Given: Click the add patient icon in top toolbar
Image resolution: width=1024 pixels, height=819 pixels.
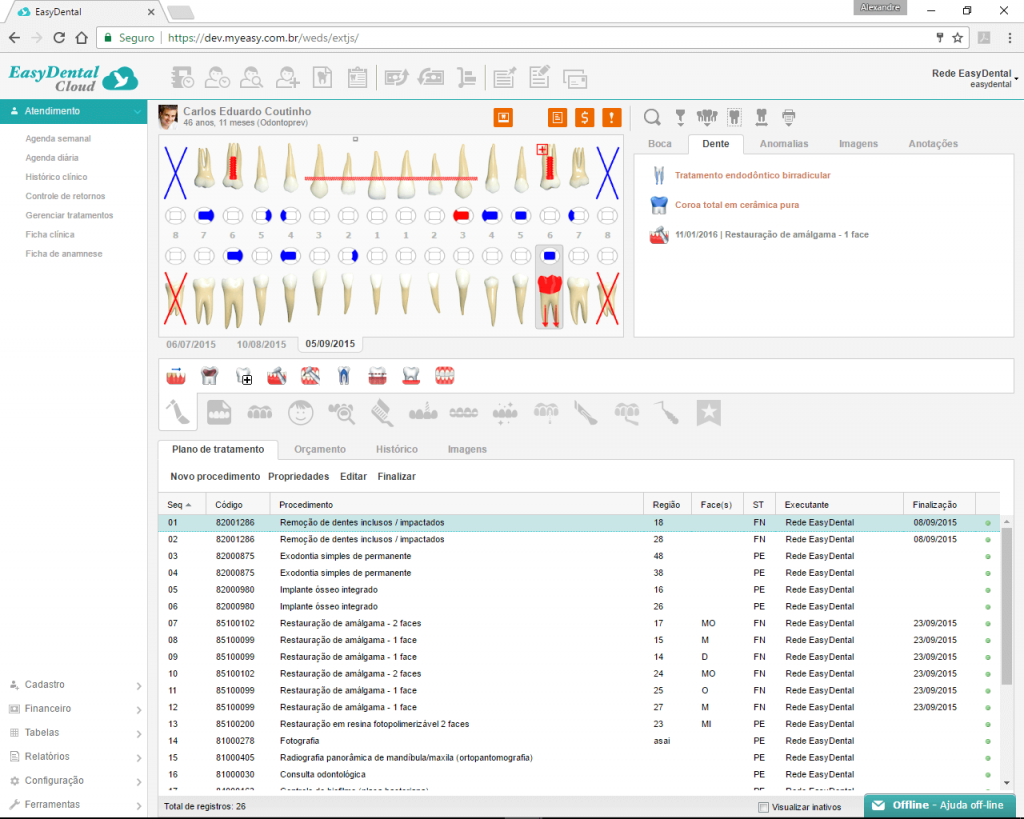Looking at the screenshot, I should [x=288, y=77].
